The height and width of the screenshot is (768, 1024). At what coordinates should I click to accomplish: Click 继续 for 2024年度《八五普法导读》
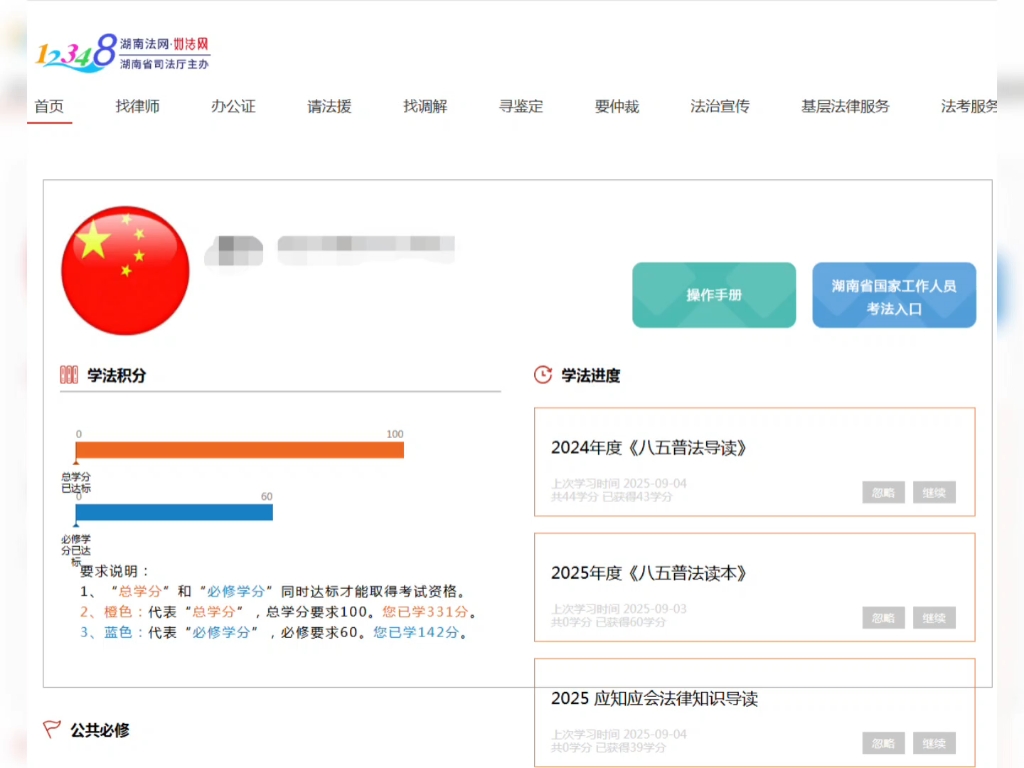(933, 492)
